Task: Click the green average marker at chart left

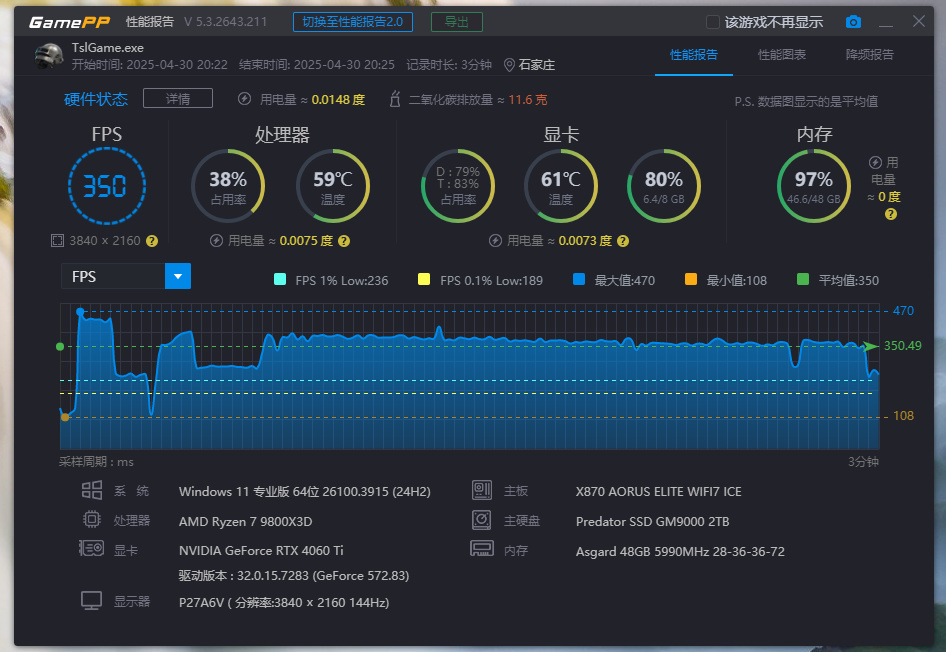Action: point(60,346)
